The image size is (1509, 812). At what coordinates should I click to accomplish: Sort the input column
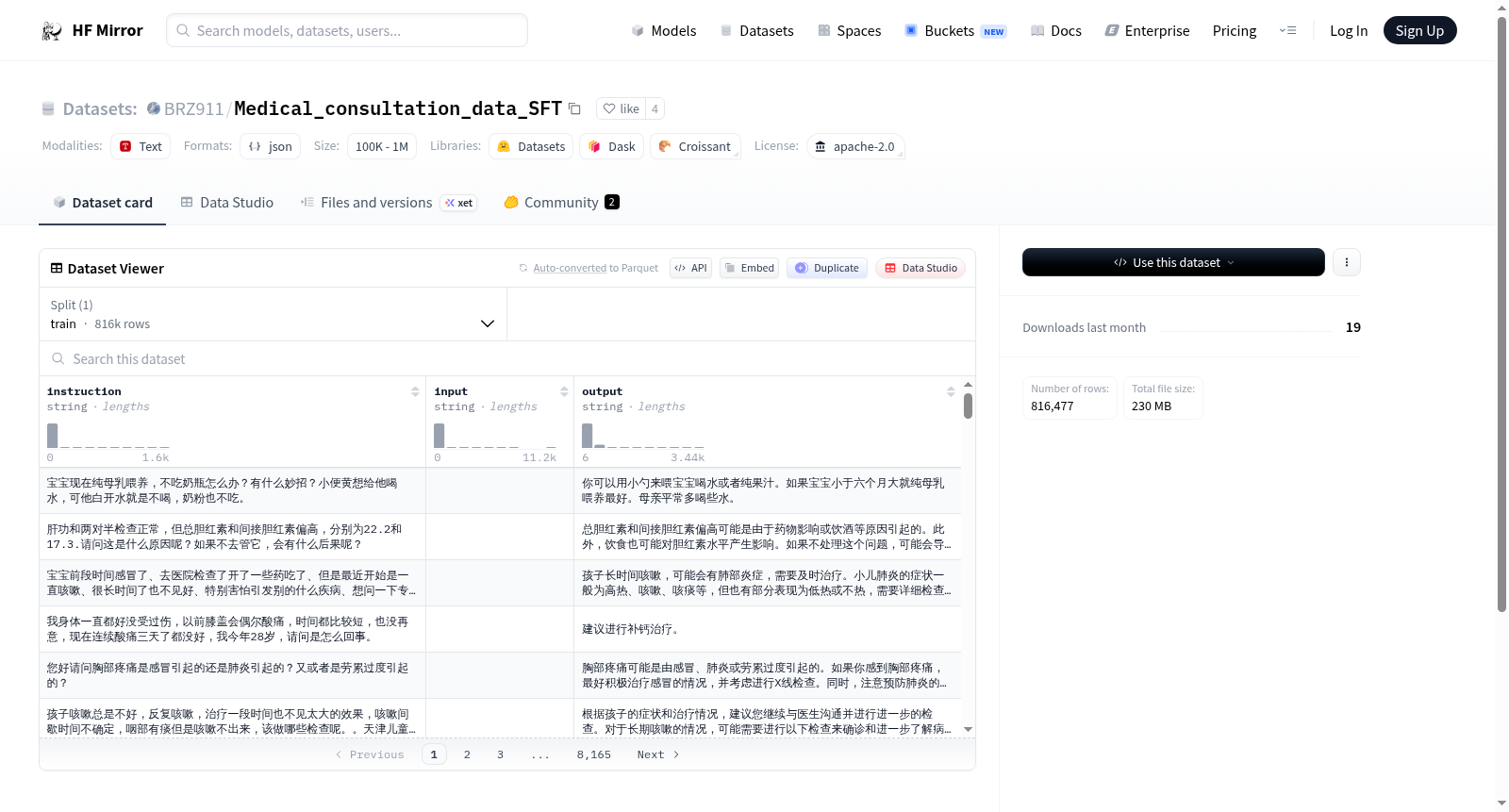[564, 391]
